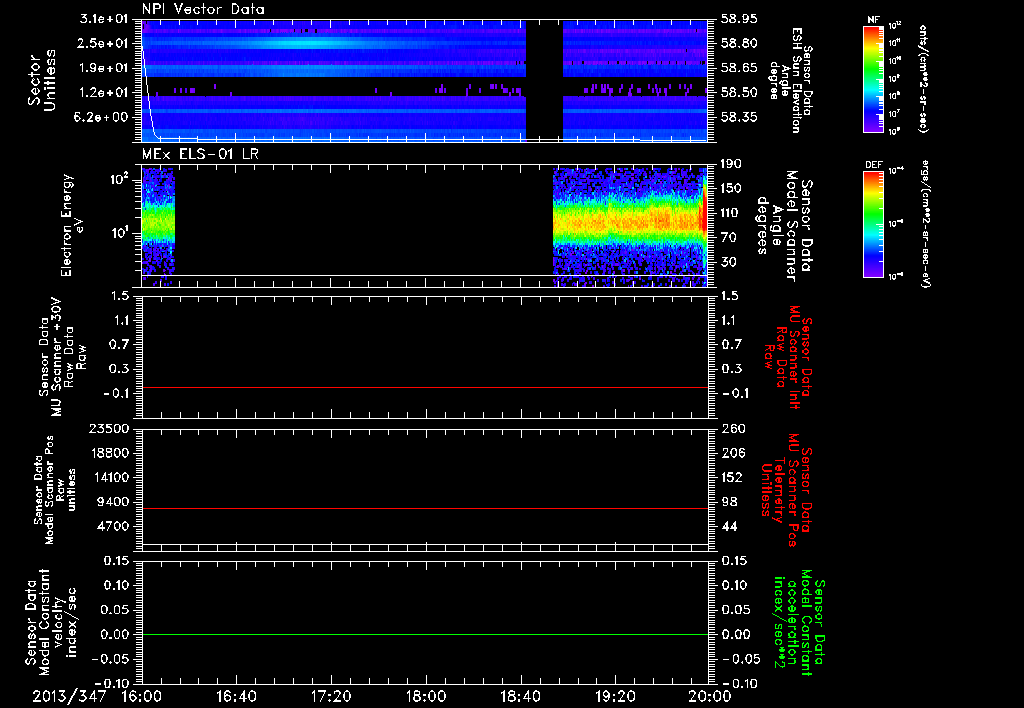The image size is (1024, 708).
Task: Click the green "Model Constant acceleration" axis title
Action: 799,622
